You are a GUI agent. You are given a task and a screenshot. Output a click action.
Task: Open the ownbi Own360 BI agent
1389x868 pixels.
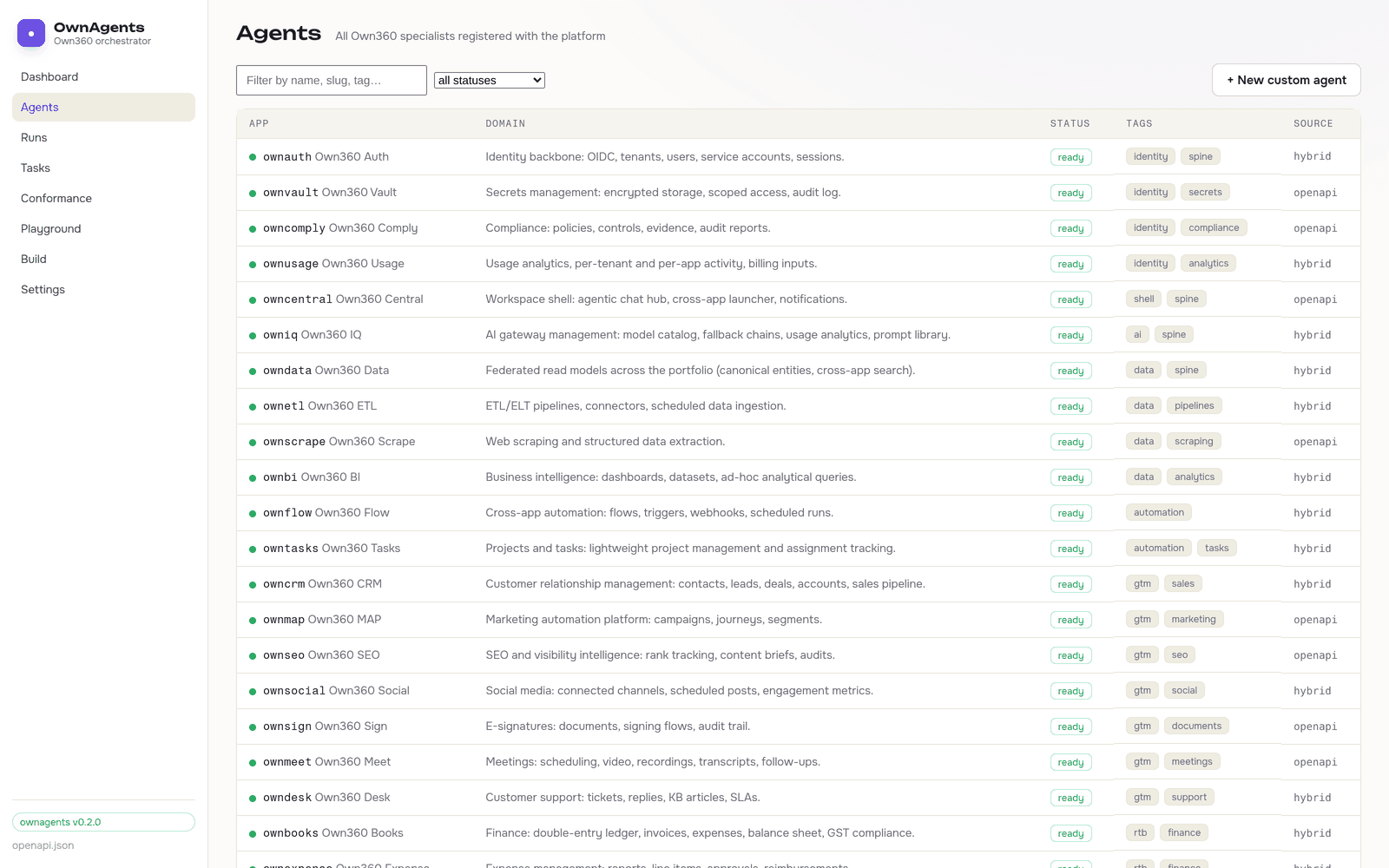[x=312, y=477]
